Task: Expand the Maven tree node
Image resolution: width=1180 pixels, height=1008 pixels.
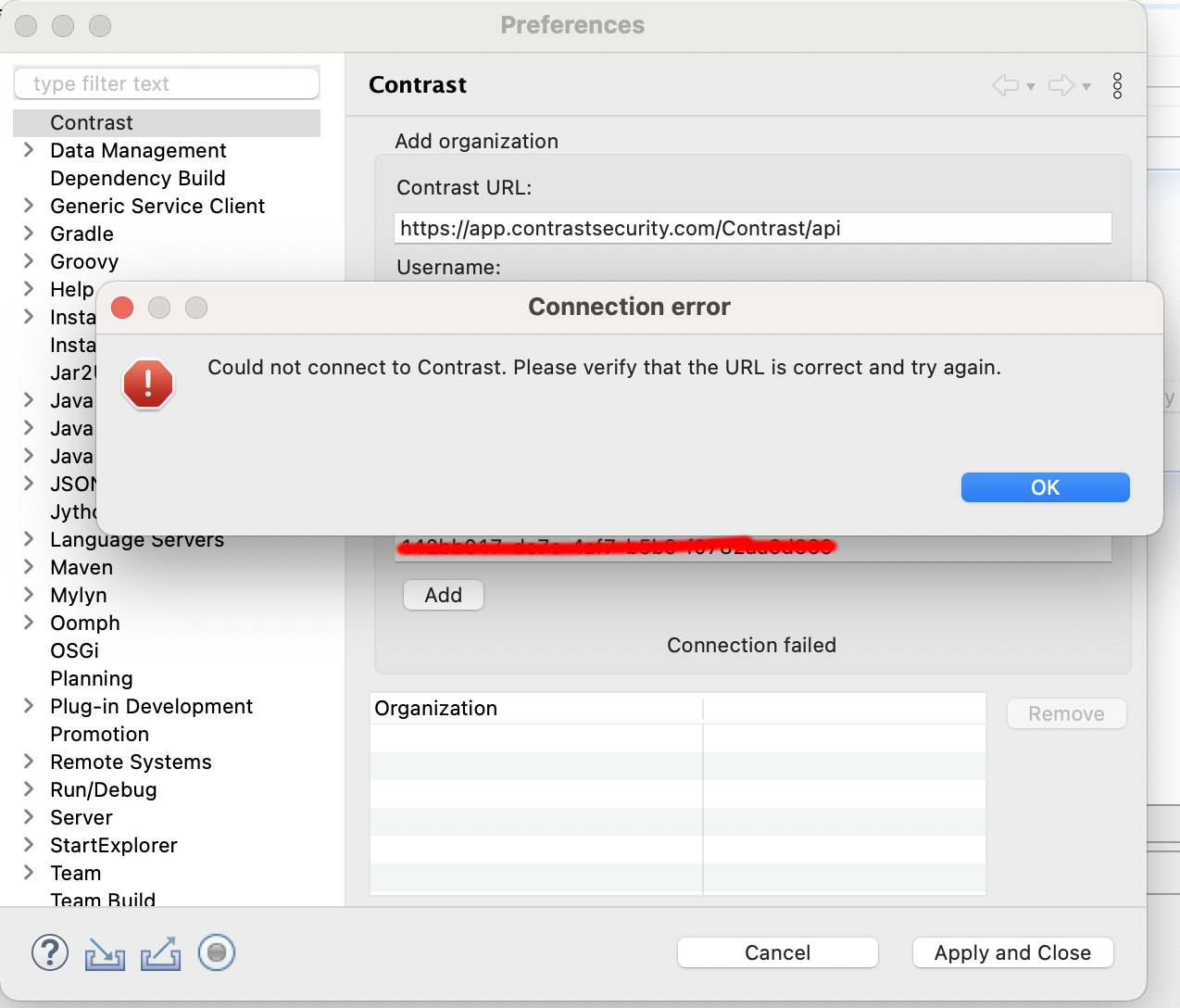Action: (x=29, y=567)
